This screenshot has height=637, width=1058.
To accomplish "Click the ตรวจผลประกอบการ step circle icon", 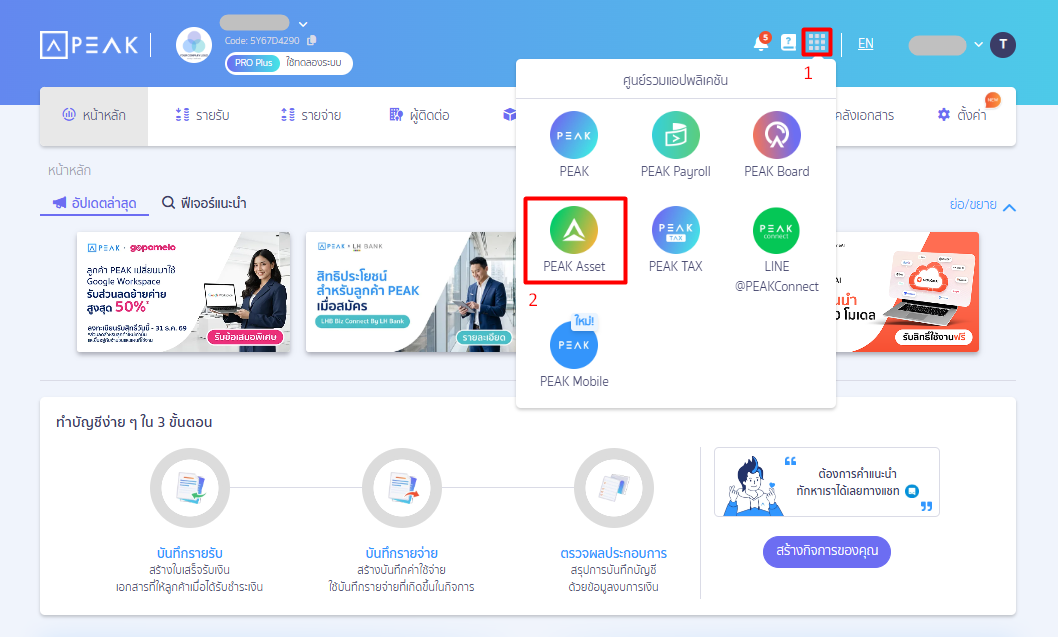I will coord(613,488).
